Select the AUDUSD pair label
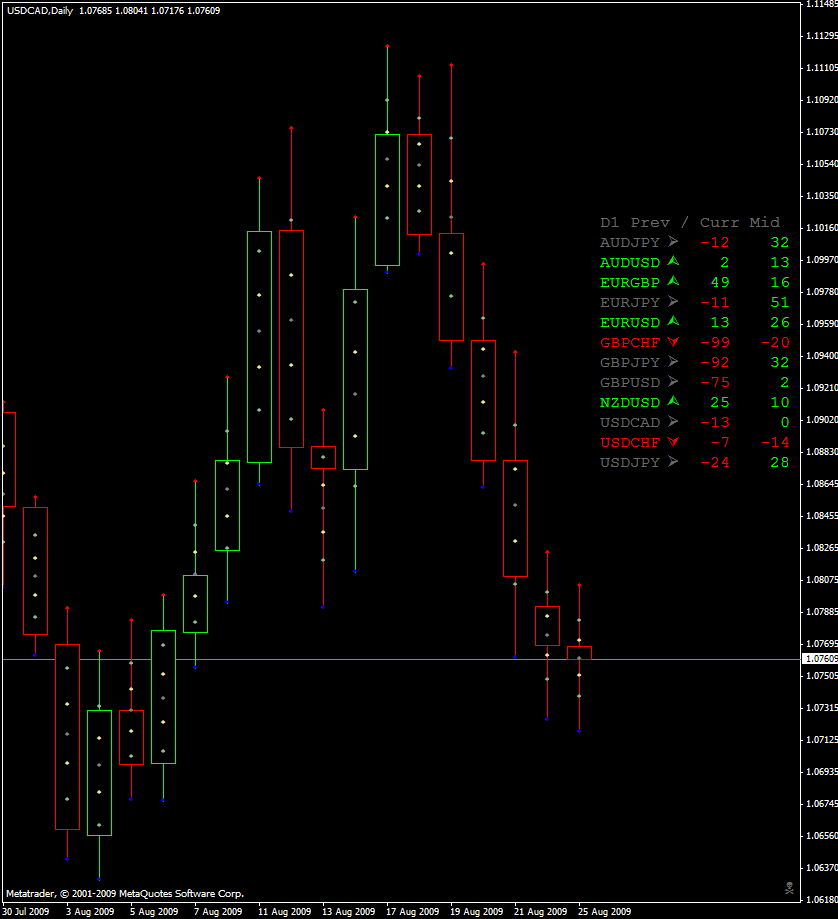Screen dimensions: 838x919 coord(630,263)
